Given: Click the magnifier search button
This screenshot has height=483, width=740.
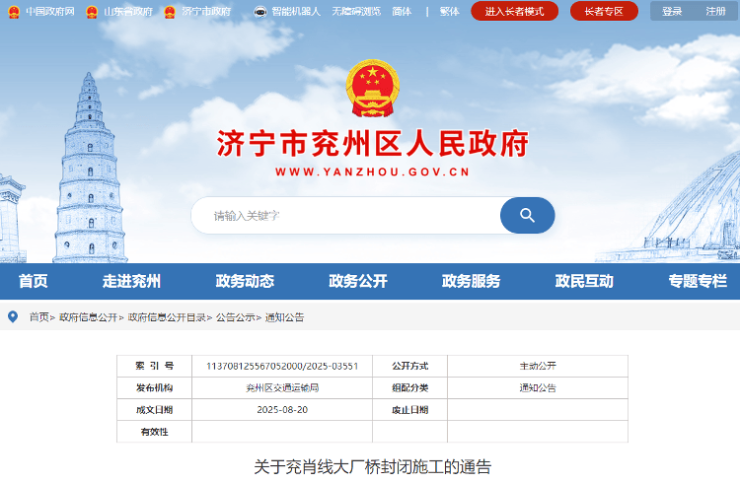Looking at the screenshot, I should [x=527, y=215].
